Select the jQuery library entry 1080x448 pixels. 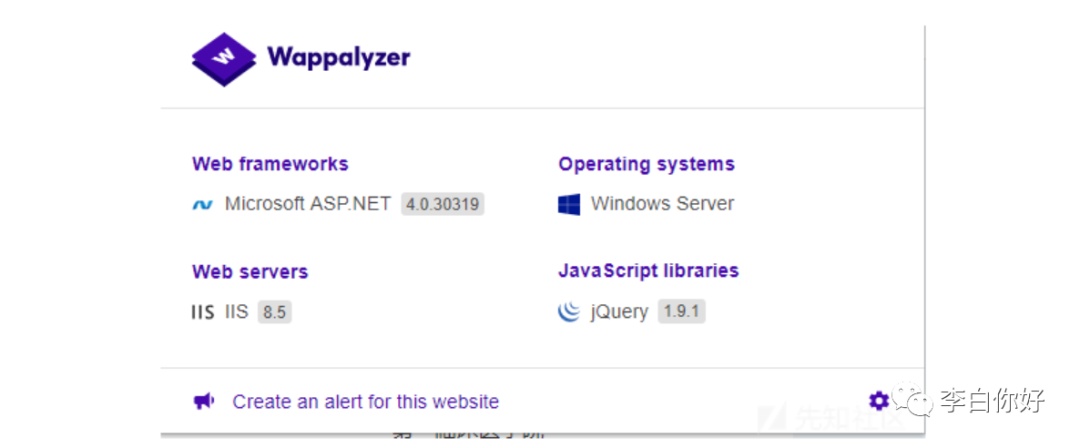[x=619, y=312]
